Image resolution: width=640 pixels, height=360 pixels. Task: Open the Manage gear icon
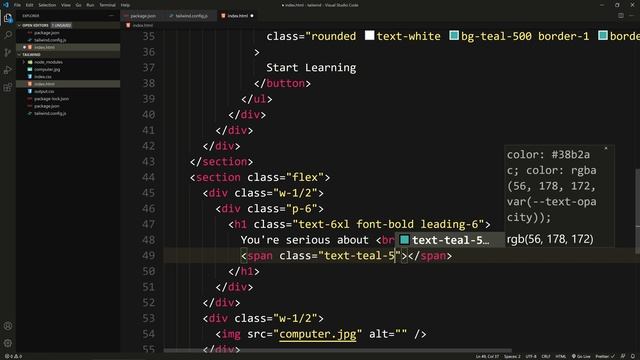8,343
